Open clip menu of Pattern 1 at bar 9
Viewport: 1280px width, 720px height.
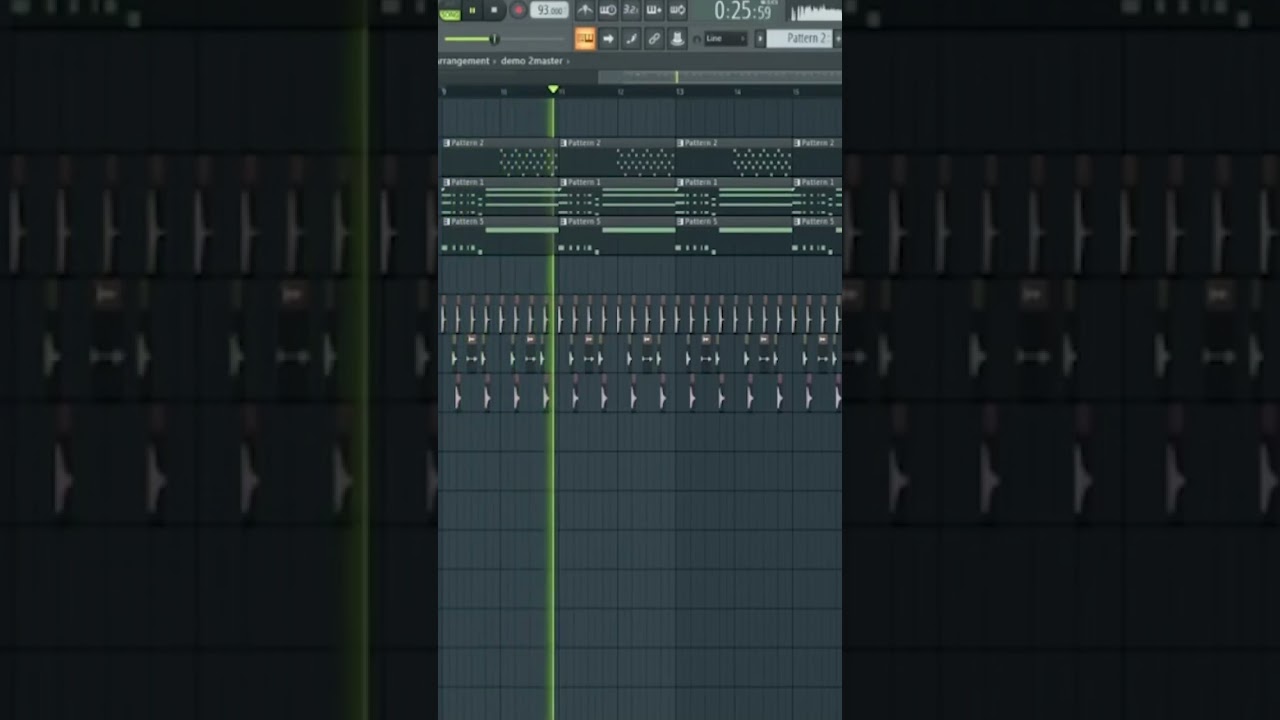coord(446,182)
